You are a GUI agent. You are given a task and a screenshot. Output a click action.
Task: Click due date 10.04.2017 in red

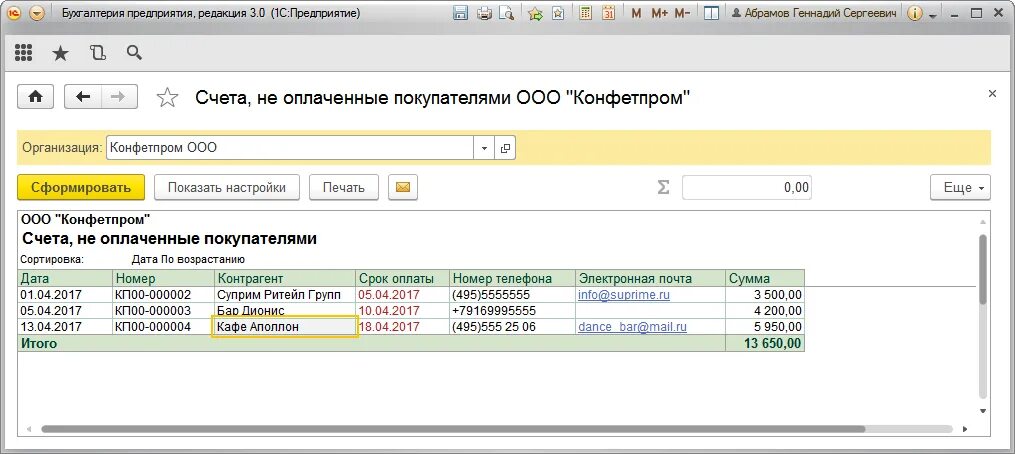(389, 311)
